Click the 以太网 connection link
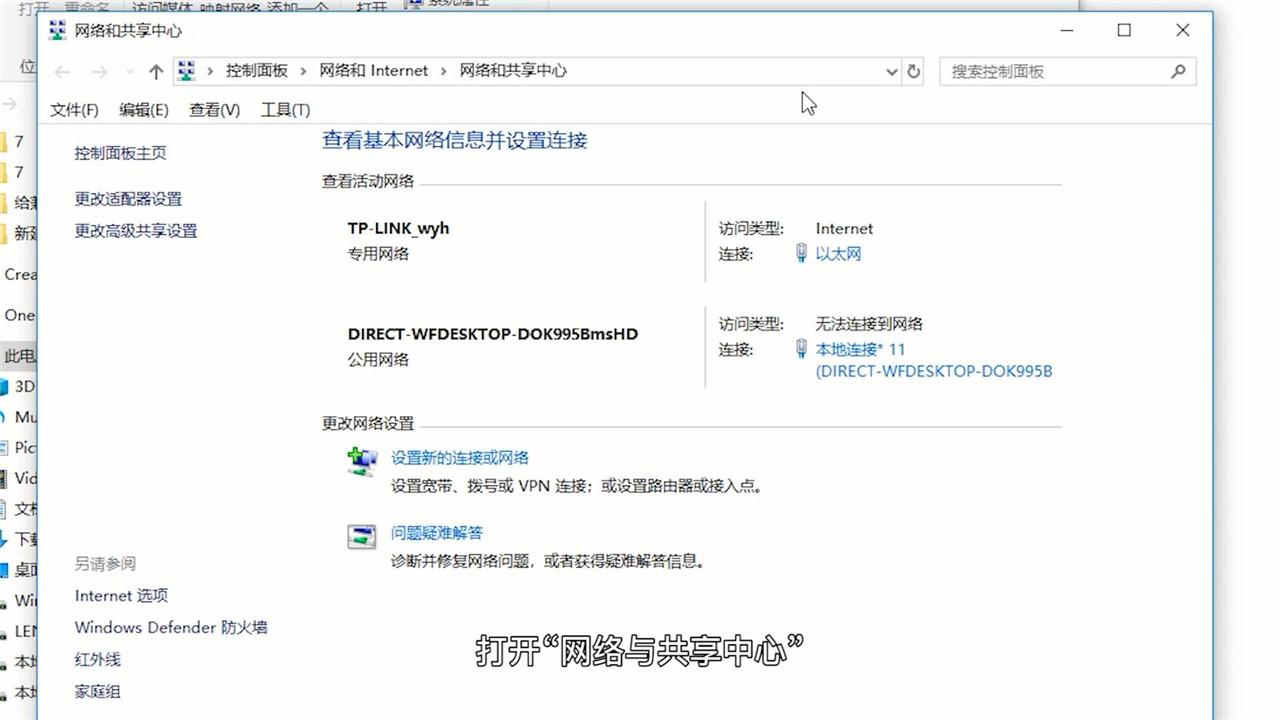 pos(838,253)
